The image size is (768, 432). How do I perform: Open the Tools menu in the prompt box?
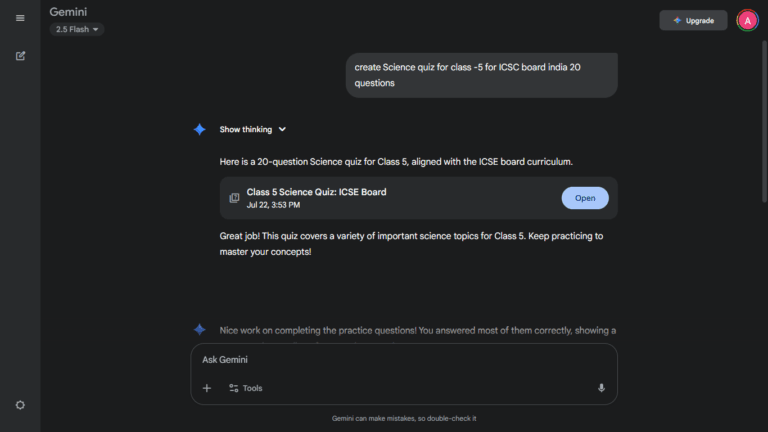pyautogui.click(x=245, y=388)
